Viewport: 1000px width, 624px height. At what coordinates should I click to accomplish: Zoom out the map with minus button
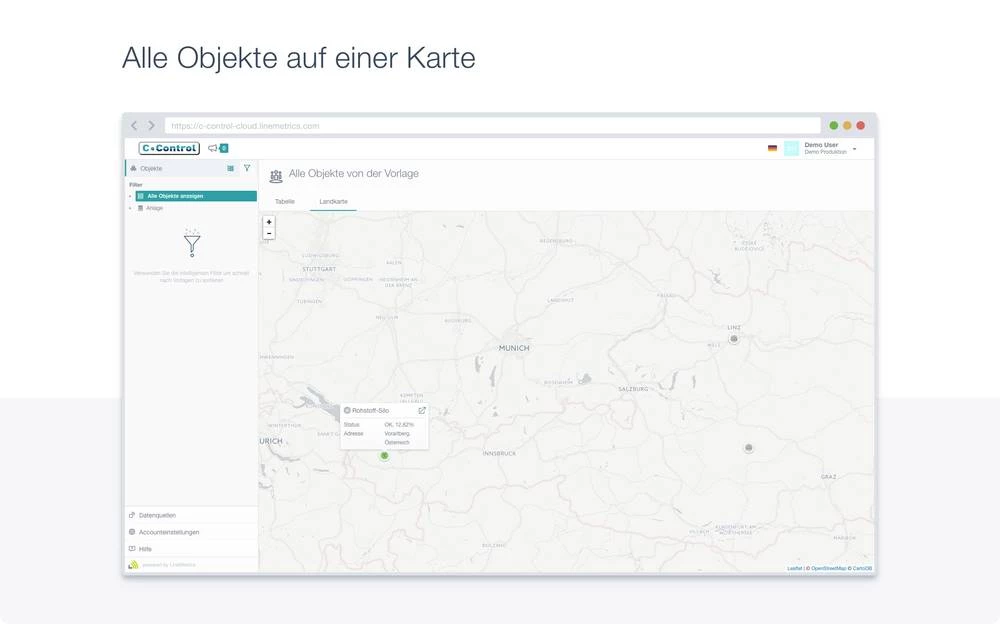(x=269, y=233)
